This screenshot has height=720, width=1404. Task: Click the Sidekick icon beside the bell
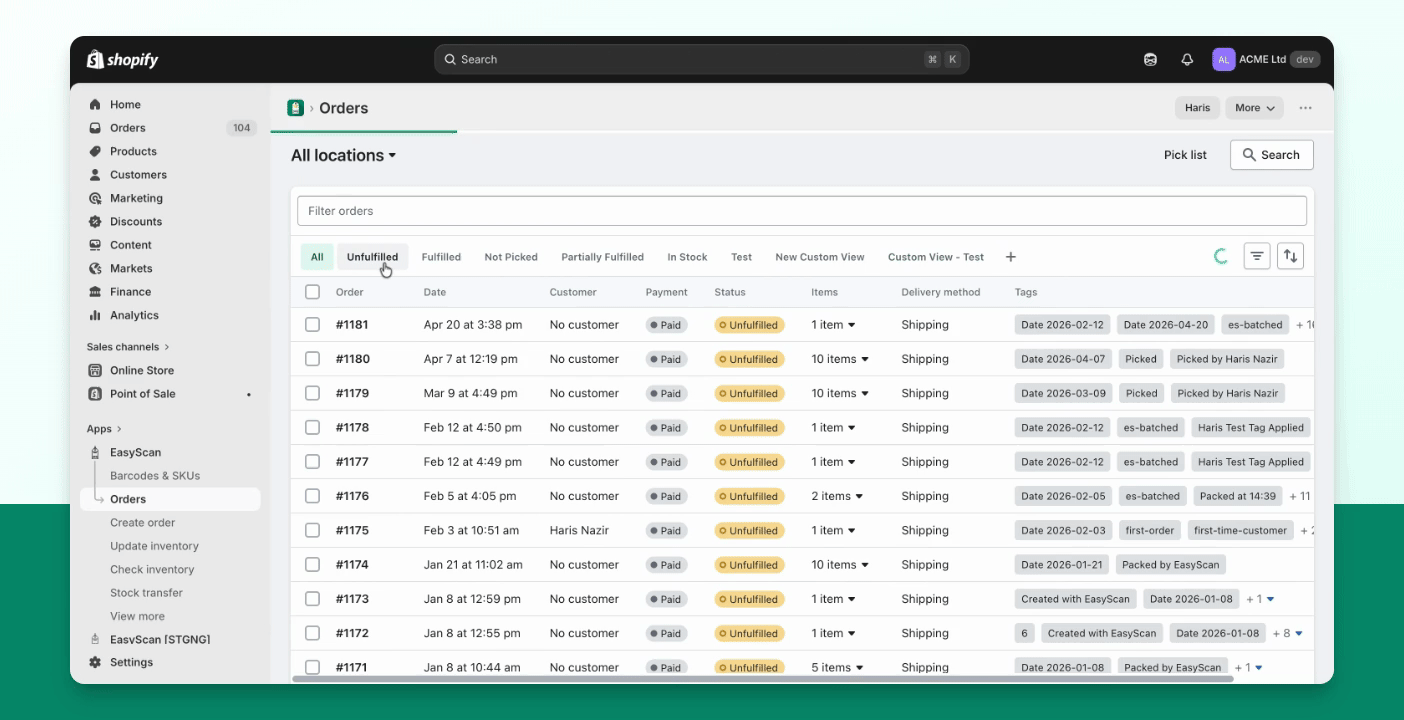1150,59
